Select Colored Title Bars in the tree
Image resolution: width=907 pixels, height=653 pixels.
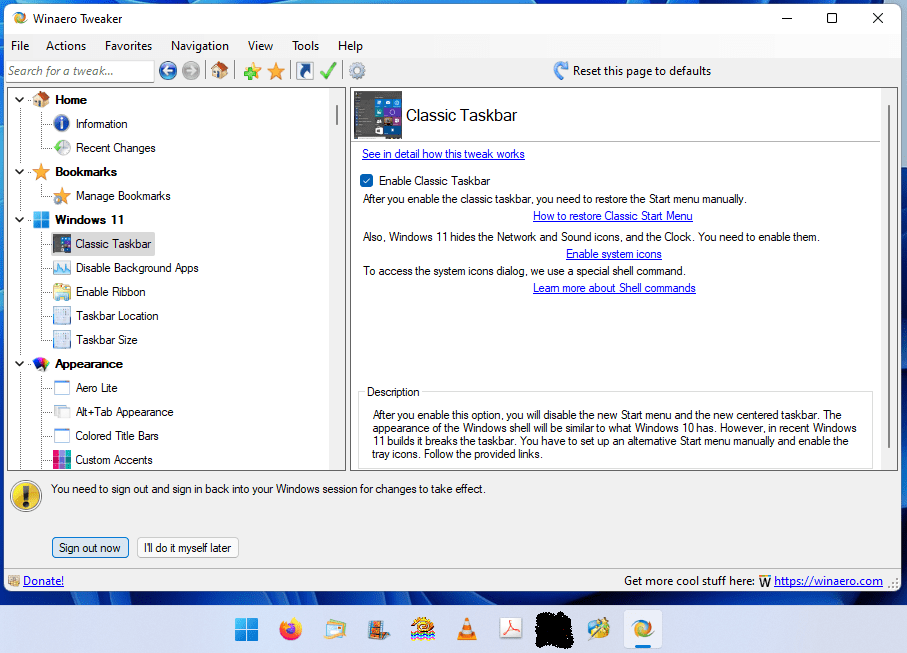tap(117, 436)
